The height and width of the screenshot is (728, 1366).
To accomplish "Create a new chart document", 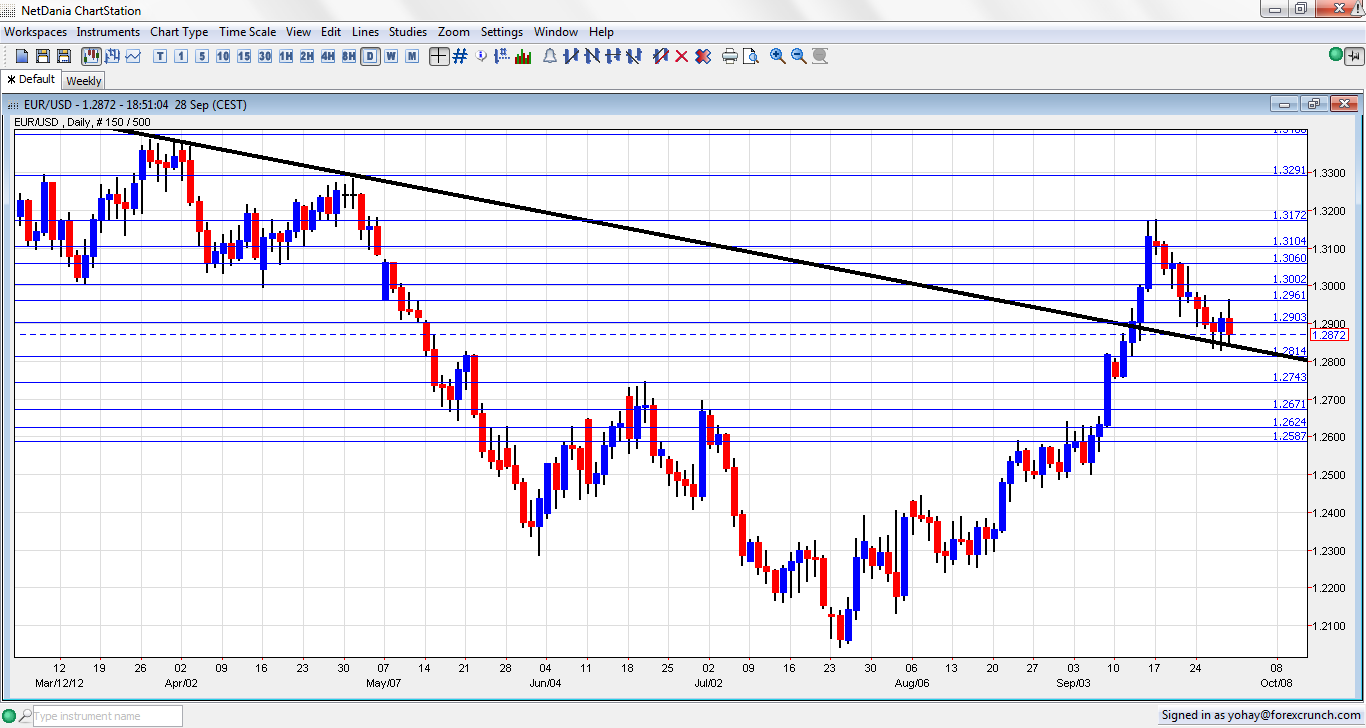I will pyautogui.click(x=21, y=56).
